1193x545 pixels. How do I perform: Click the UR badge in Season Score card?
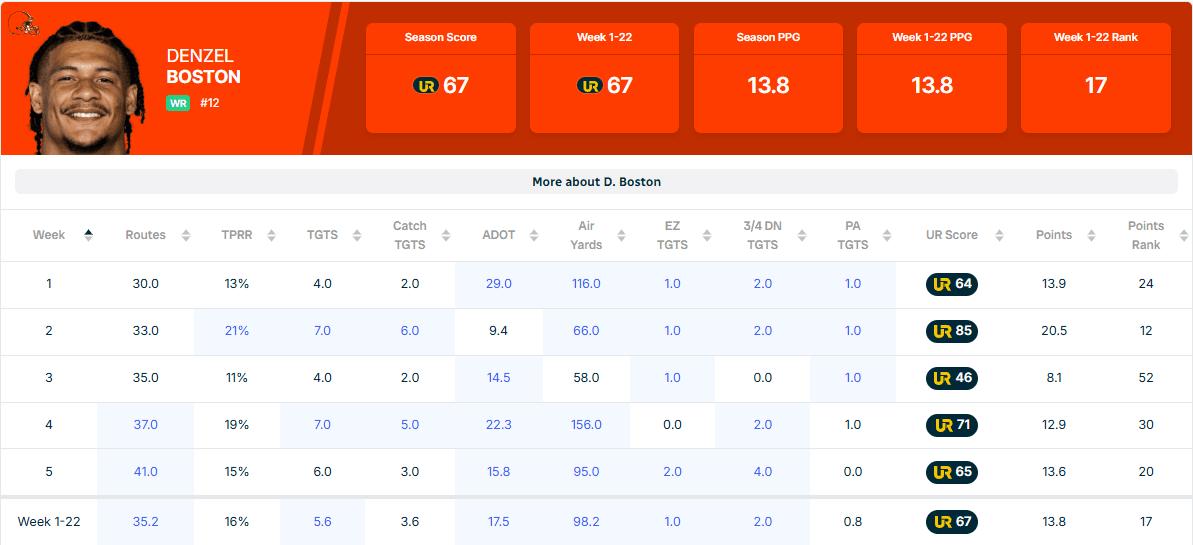[425, 85]
